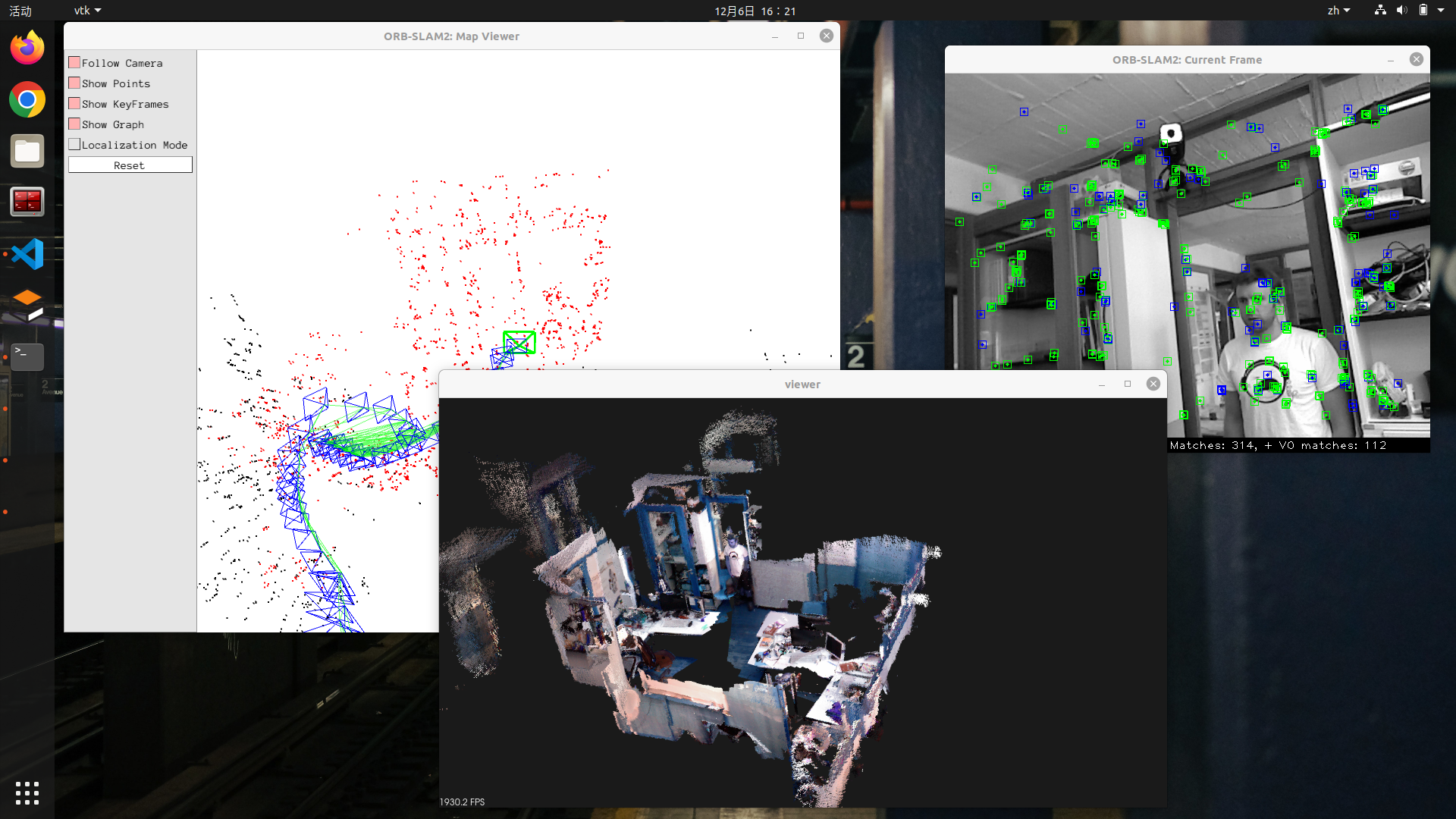
Task: Expand the vtk application menu
Action: tap(87, 11)
